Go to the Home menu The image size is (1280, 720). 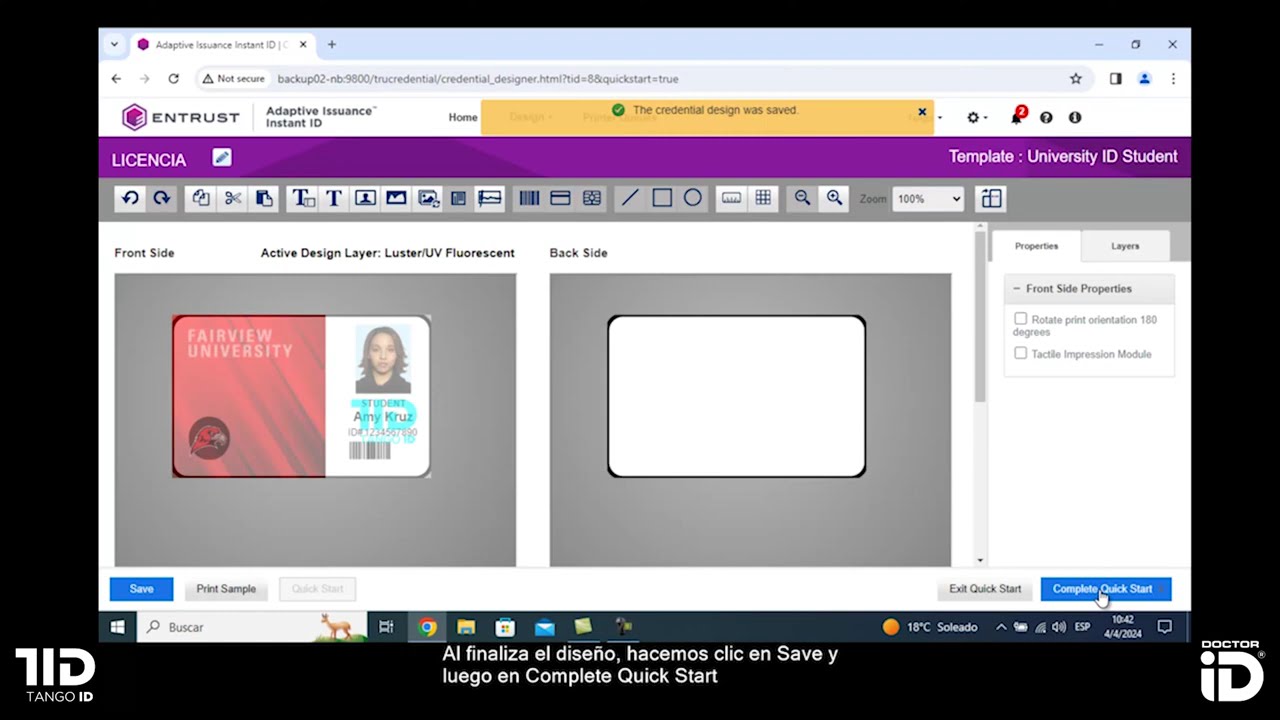click(463, 117)
